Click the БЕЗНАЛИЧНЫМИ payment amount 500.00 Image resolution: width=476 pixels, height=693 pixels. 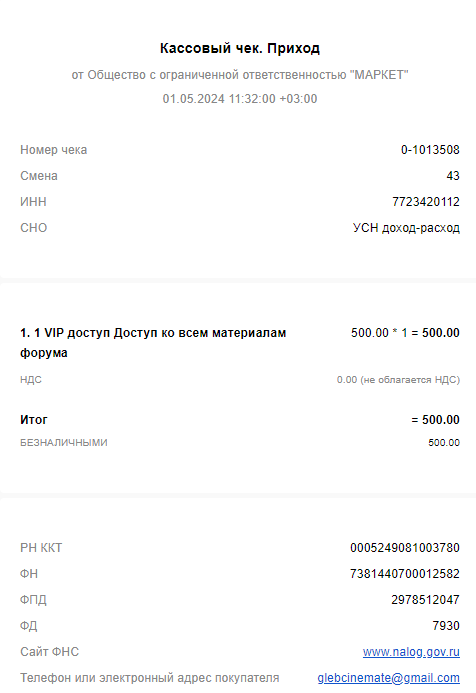coord(444,442)
